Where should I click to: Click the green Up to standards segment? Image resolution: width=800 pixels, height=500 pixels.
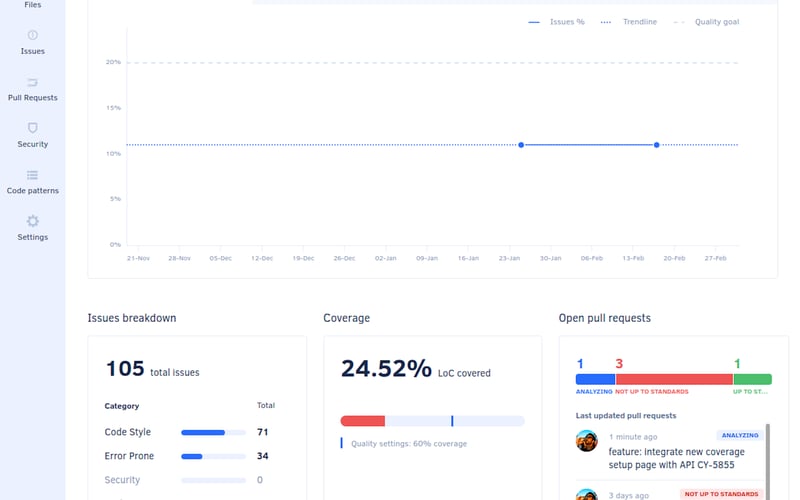point(753,379)
